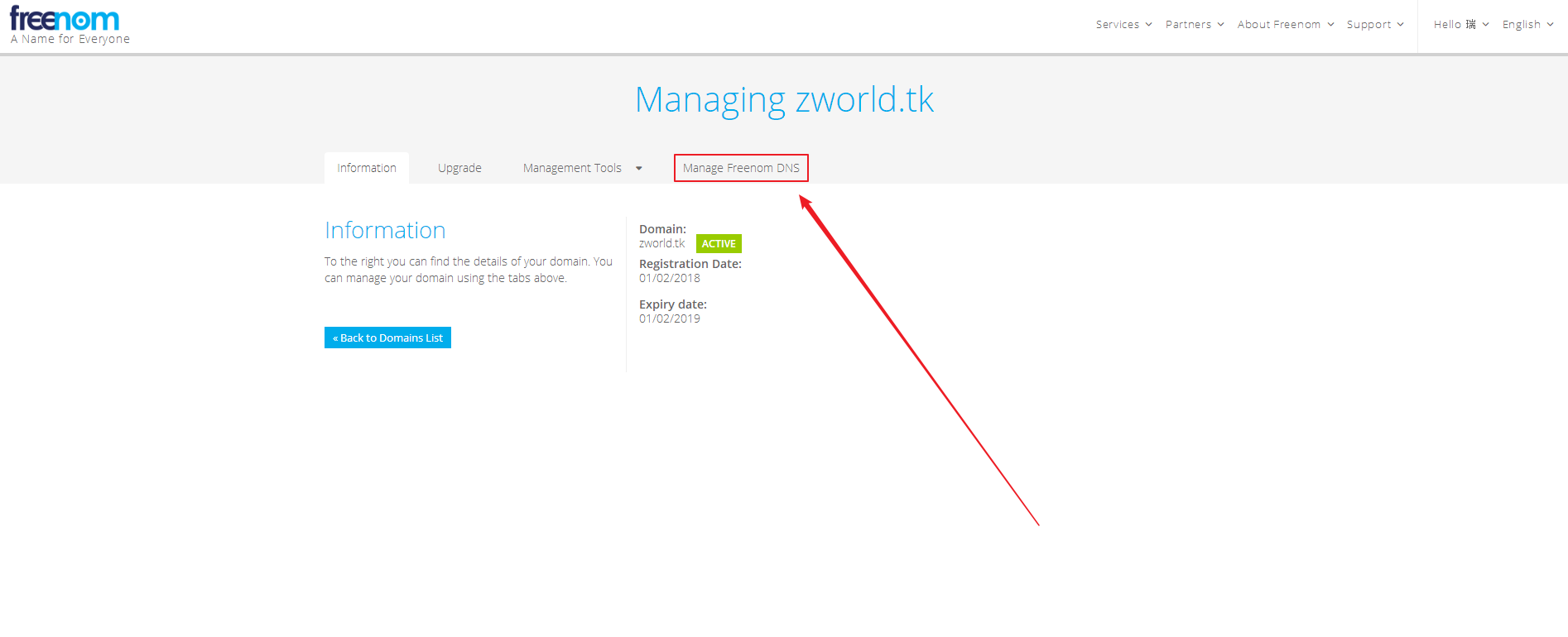Viewport: 1568px width, 637px height.
Task: Open the Hello user account menu
Action: tap(1455, 25)
